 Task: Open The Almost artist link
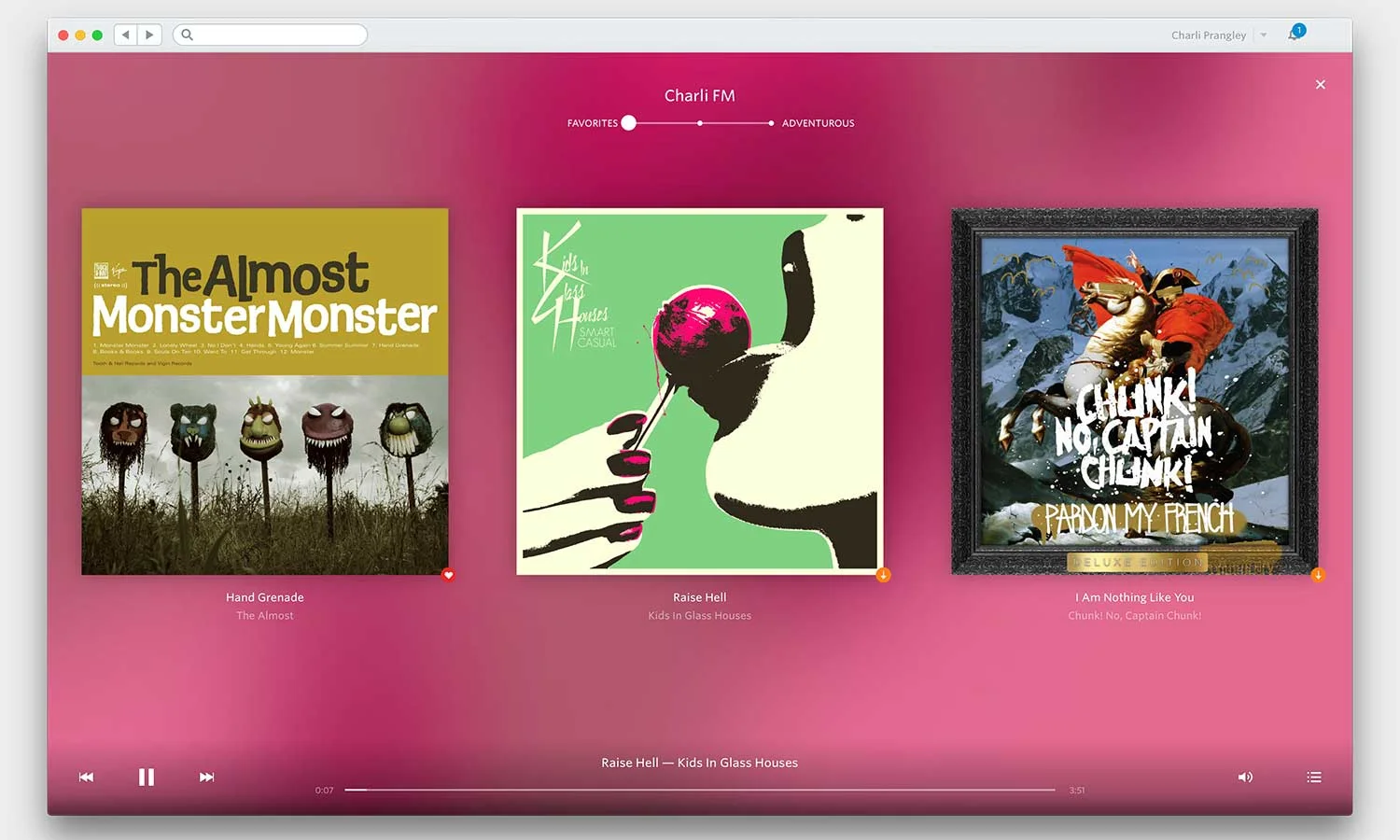[x=265, y=616]
